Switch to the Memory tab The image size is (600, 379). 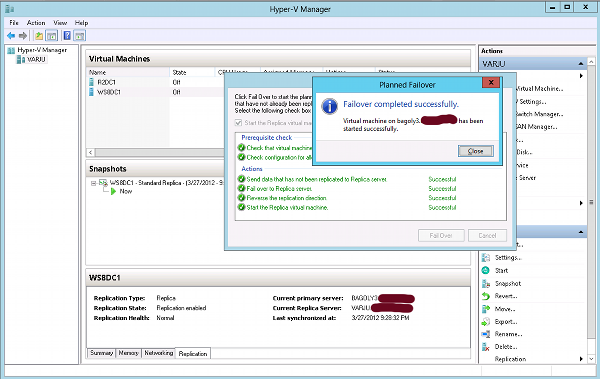[129, 353]
